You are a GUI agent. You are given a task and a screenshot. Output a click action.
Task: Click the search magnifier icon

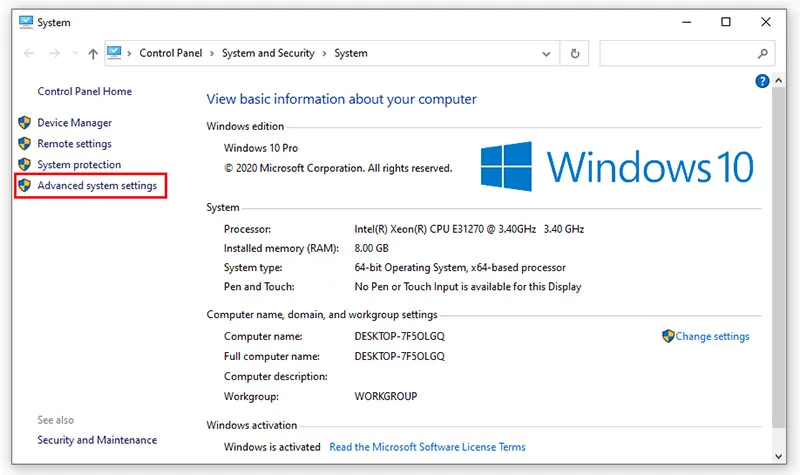point(762,54)
